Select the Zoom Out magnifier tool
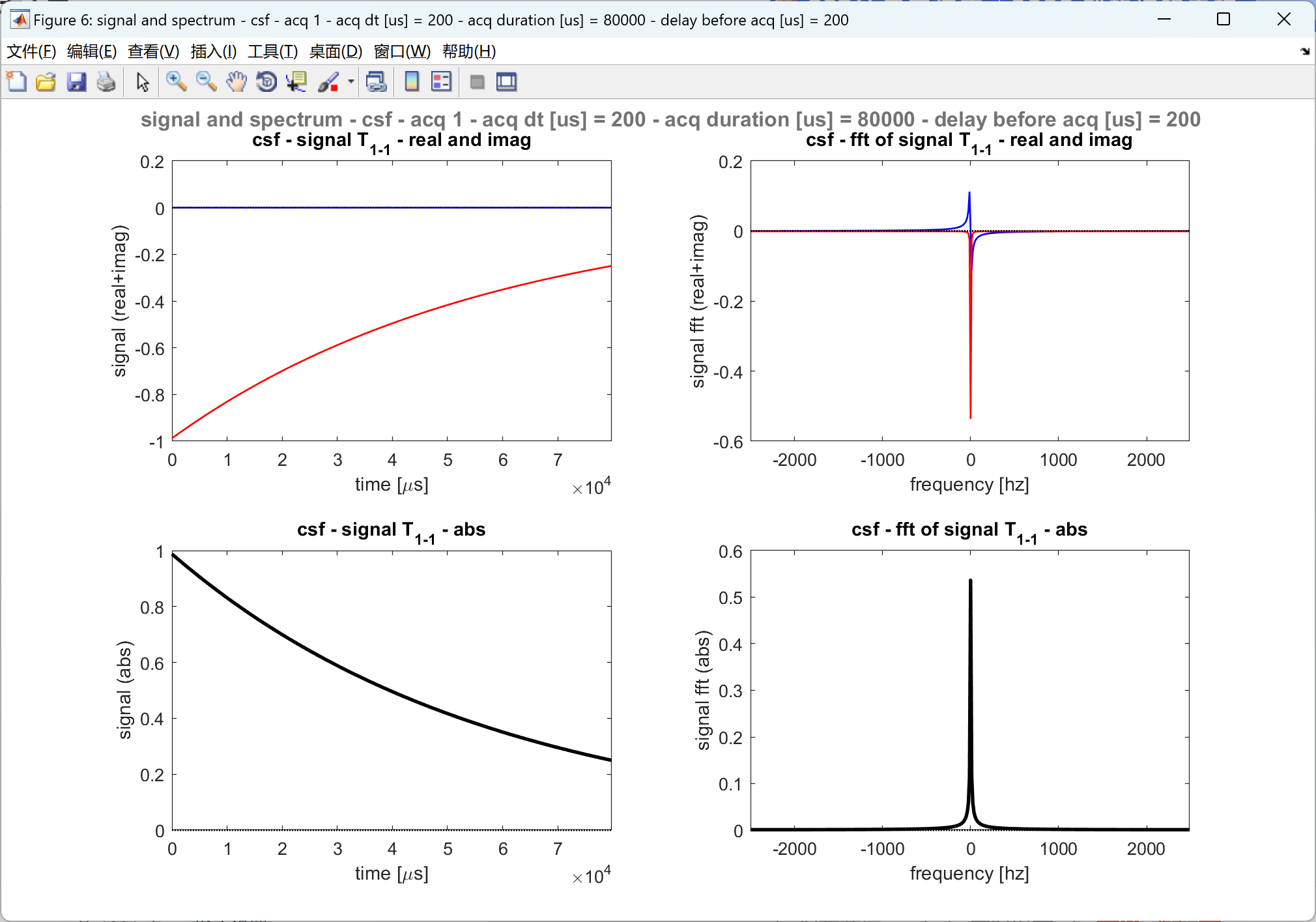Image resolution: width=1316 pixels, height=922 pixels. pyautogui.click(x=206, y=82)
